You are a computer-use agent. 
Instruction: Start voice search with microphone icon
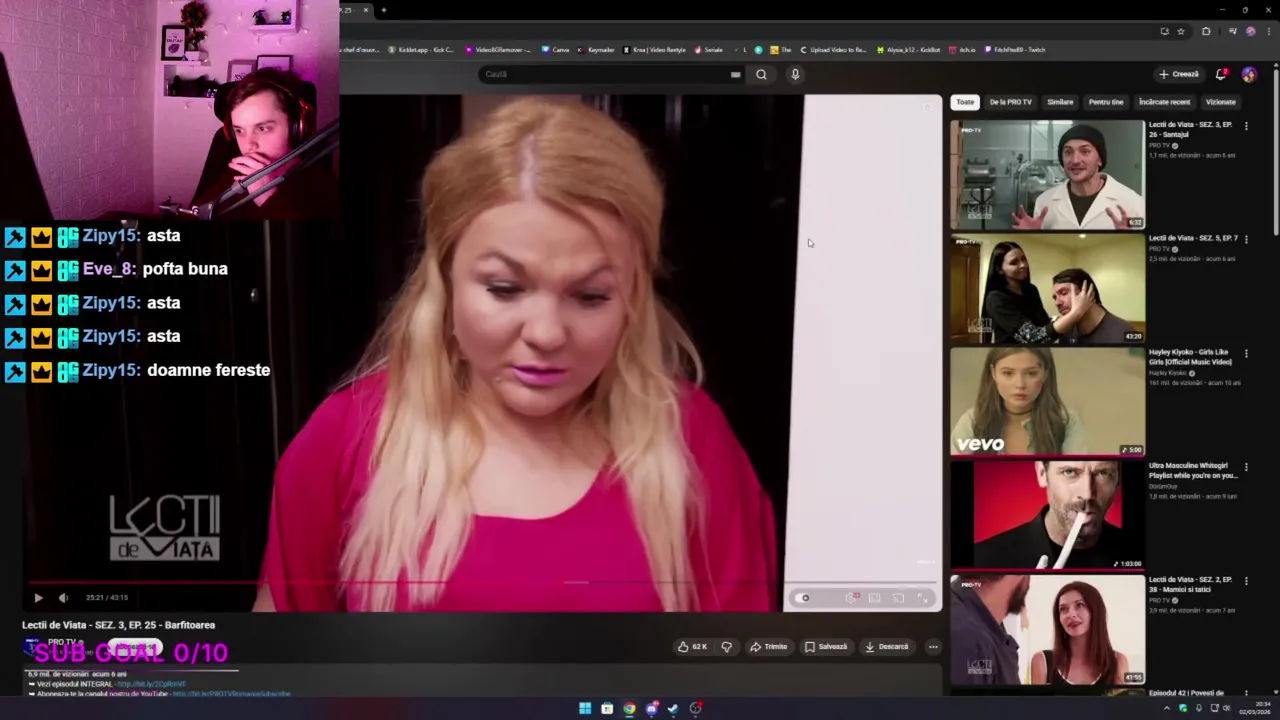pyautogui.click(x=795, y=74)
